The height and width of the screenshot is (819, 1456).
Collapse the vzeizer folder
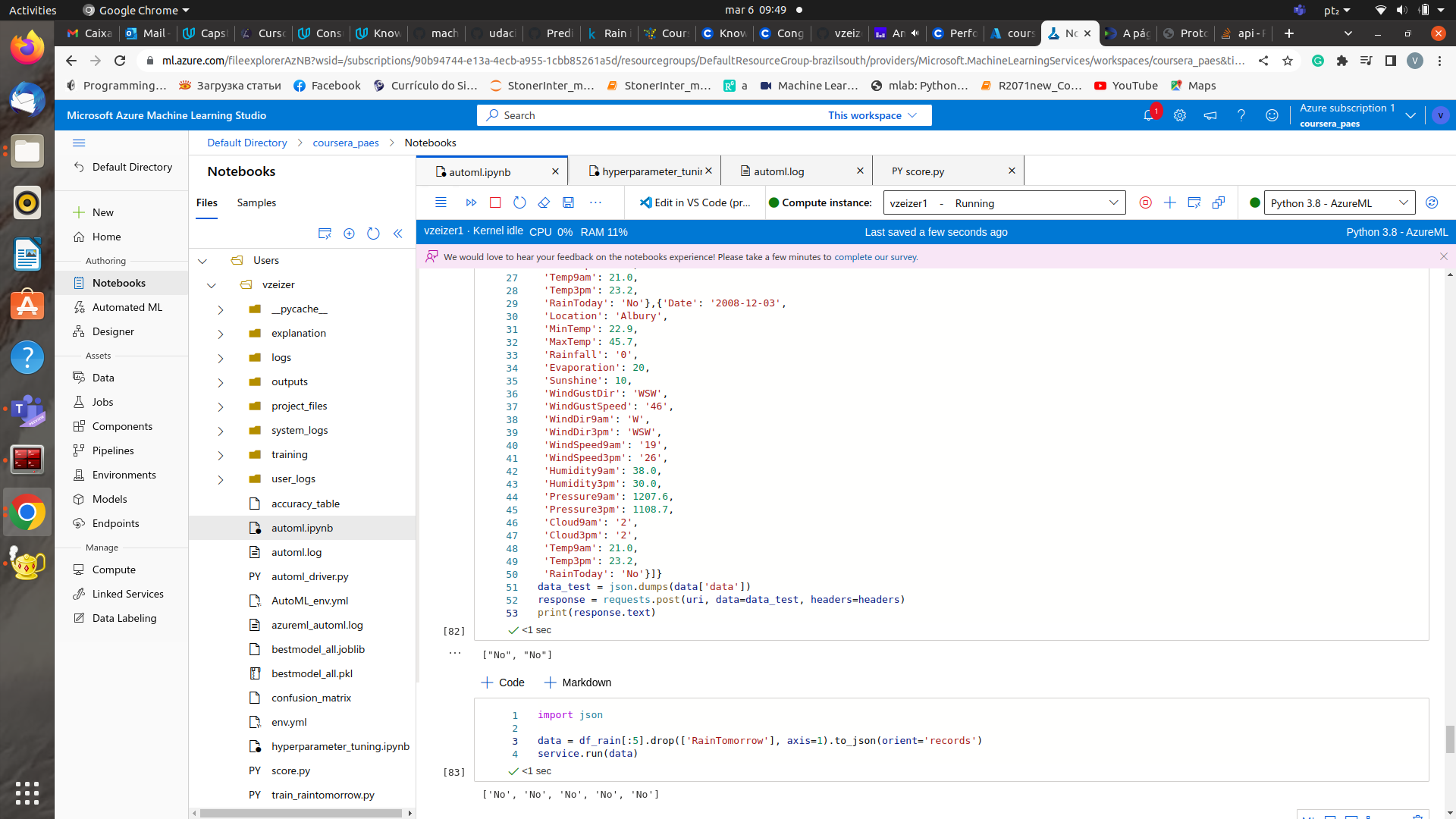(x=212, y=285)
